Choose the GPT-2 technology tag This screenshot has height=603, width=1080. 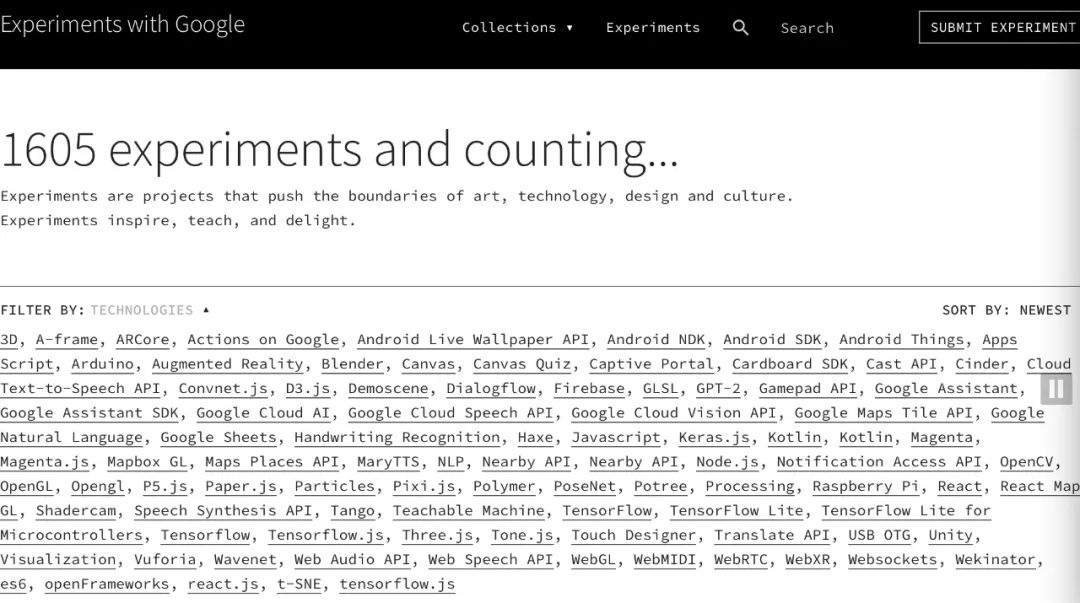(x=718, y=389)
